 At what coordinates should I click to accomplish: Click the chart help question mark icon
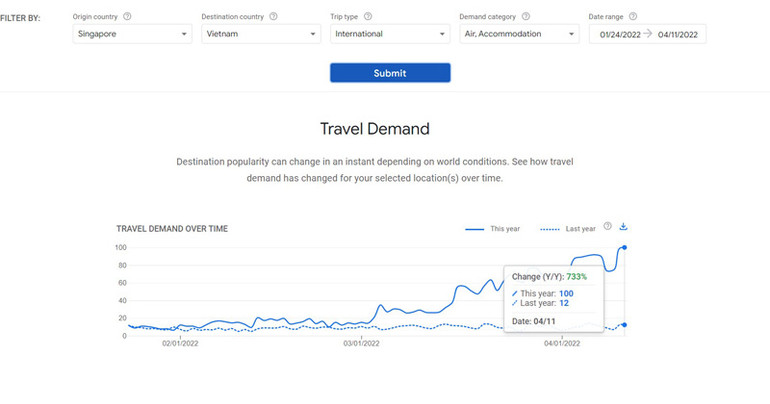[607, 227]
